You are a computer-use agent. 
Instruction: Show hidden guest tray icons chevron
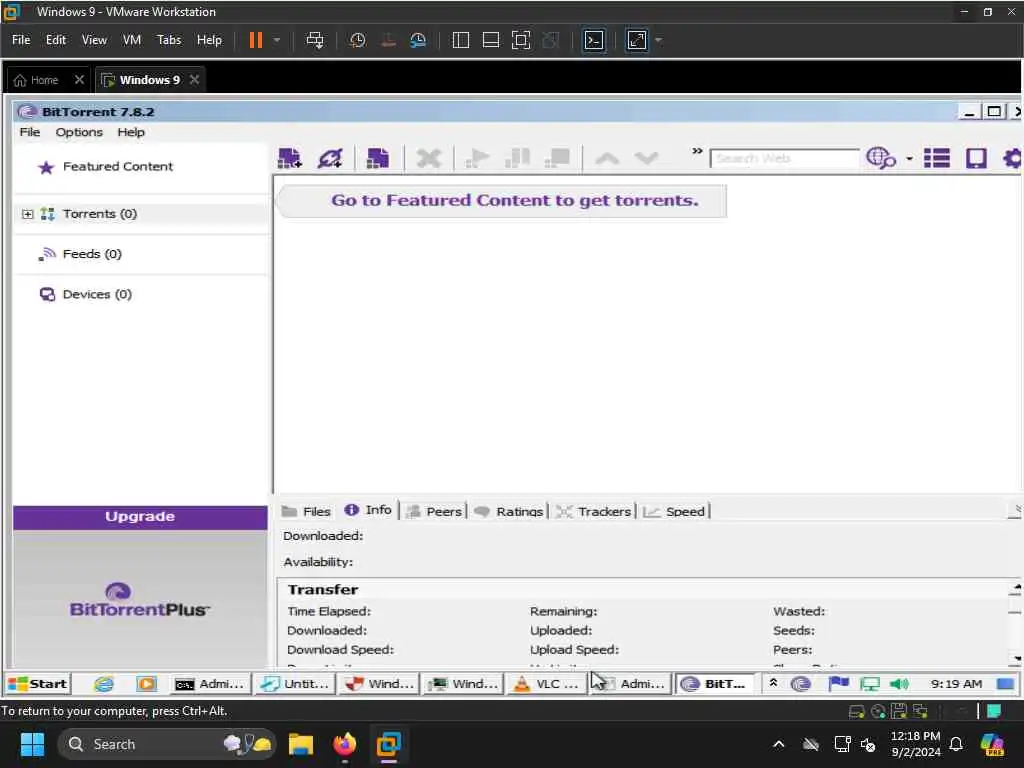pyautogui.click(x=773, y=682)
